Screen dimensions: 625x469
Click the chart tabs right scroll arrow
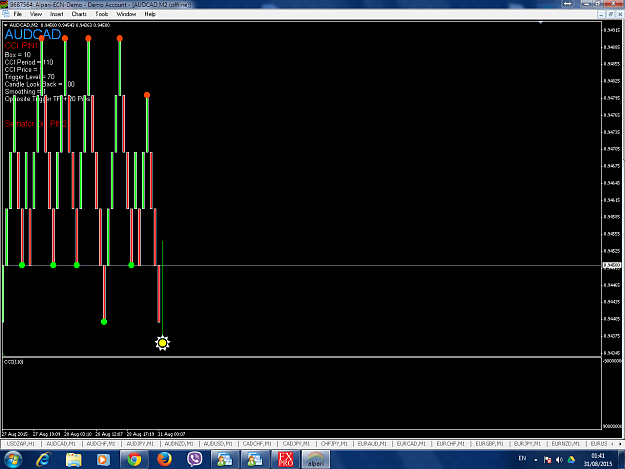coord(620,443)
